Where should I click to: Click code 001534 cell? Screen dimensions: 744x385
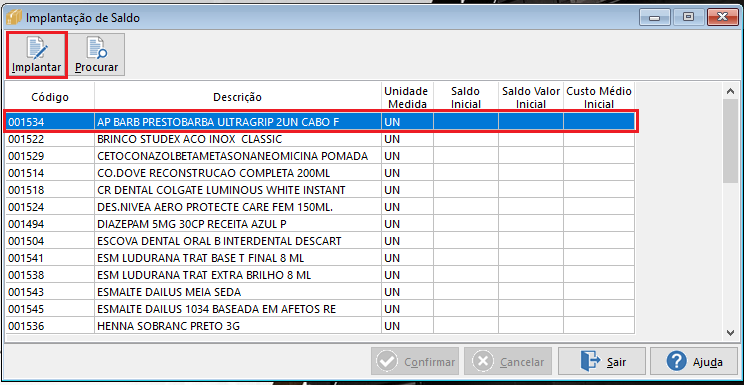[50, 122]
